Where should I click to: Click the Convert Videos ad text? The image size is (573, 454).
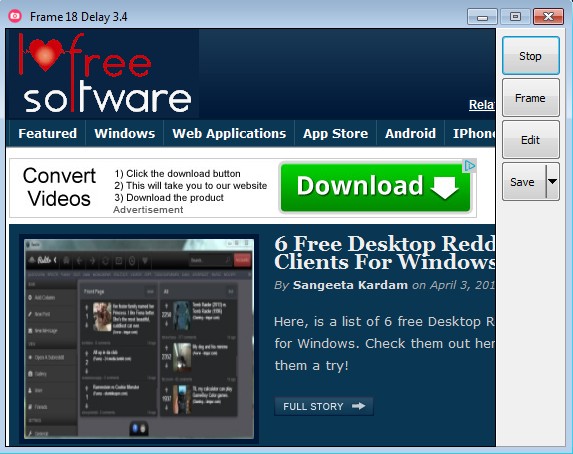click(x=59, y=187)
